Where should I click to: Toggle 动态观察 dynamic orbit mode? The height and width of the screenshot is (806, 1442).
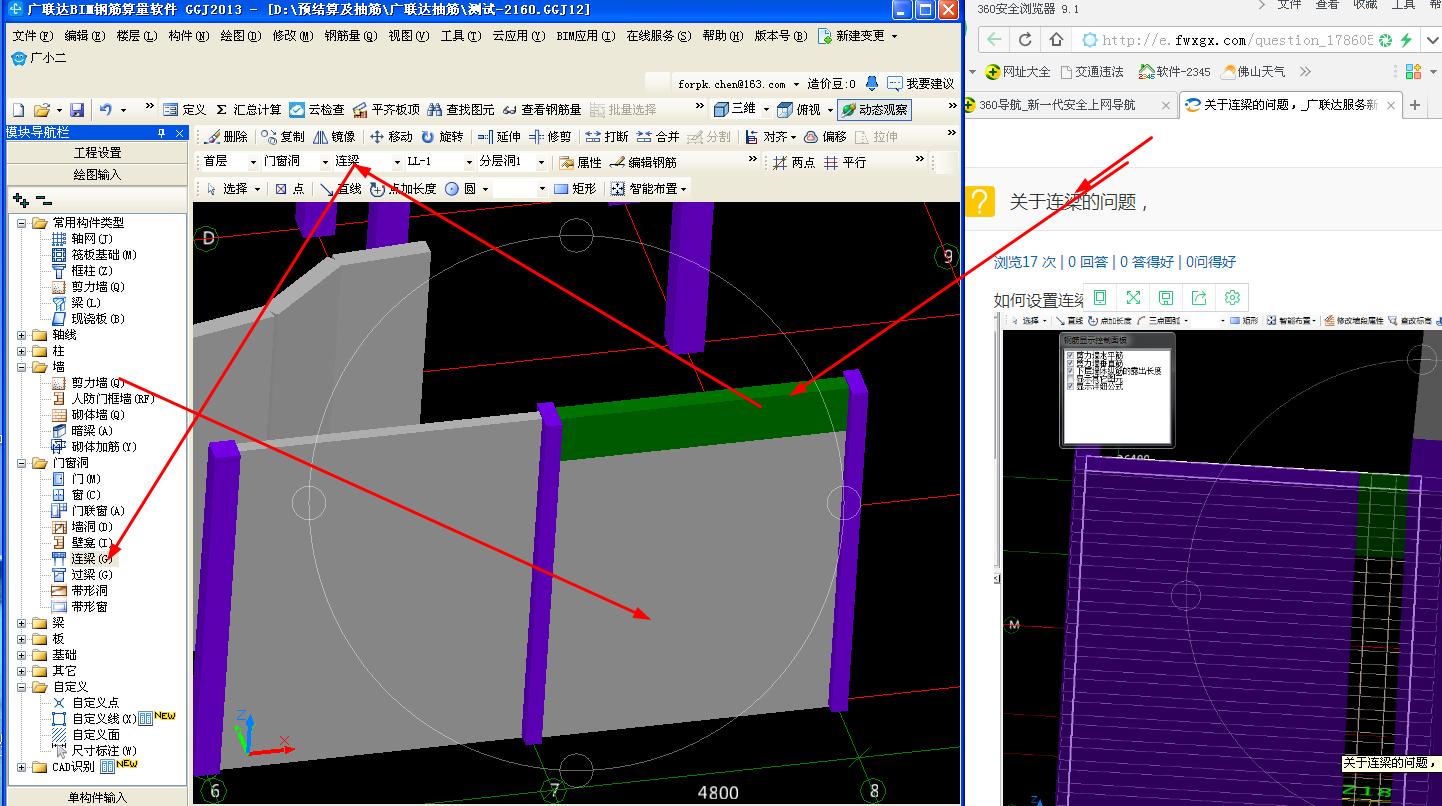tap(874, 110)
